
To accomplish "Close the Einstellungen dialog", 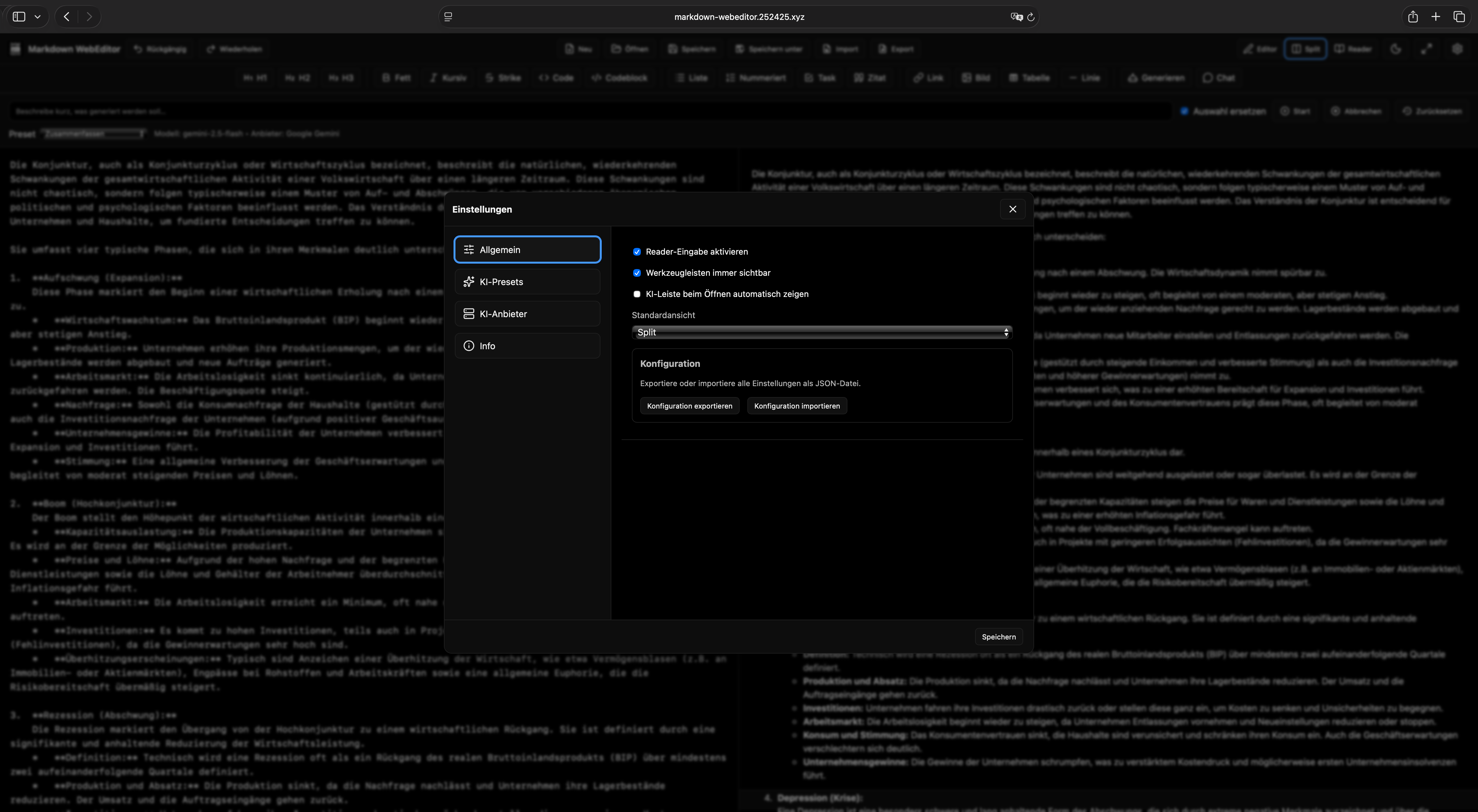I will (x=1013, y=209).
